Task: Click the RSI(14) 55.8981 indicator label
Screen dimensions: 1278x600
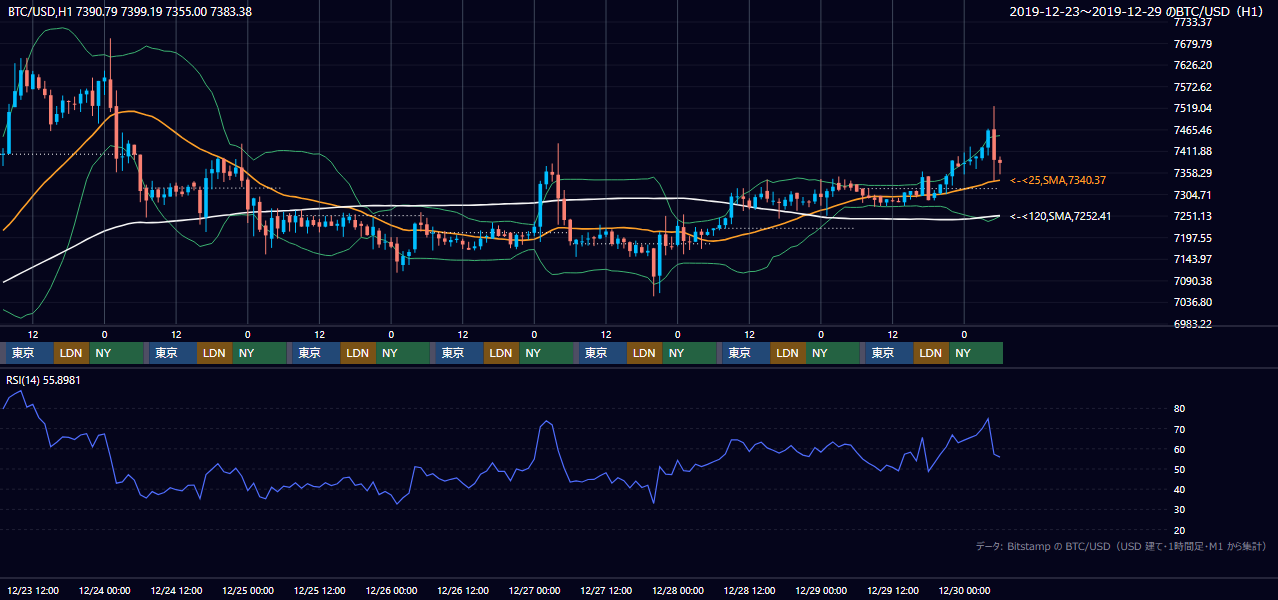Action: click(44, 380)
